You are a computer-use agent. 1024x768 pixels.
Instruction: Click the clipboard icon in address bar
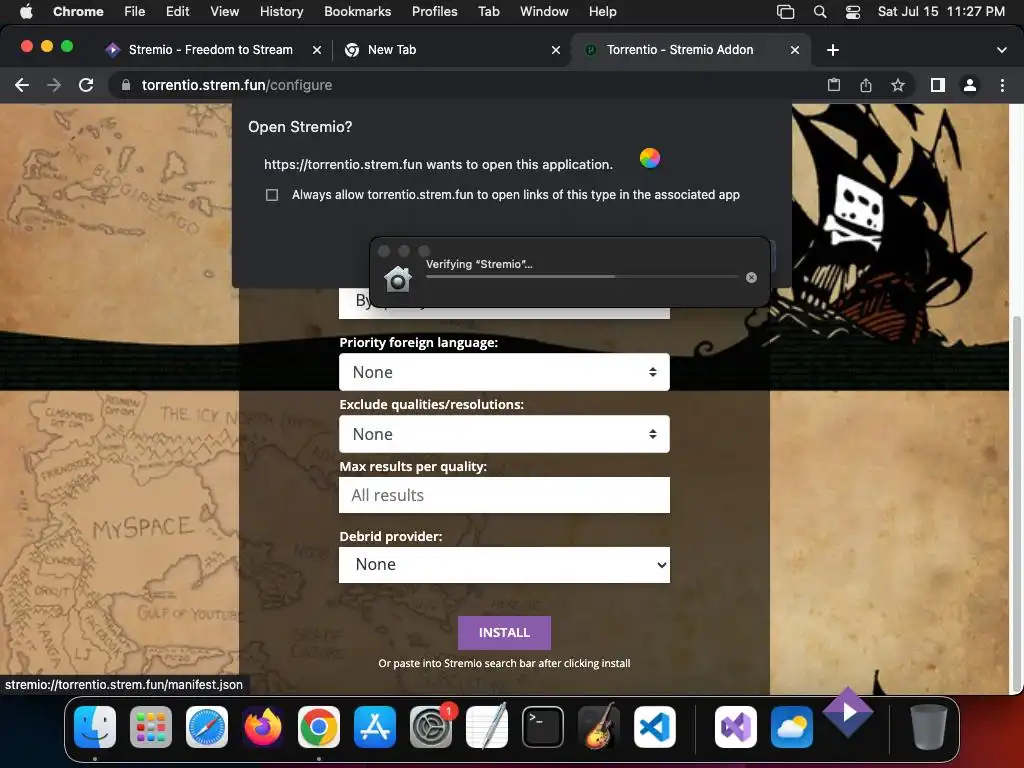pyautogui.click(x=834, y=85)
